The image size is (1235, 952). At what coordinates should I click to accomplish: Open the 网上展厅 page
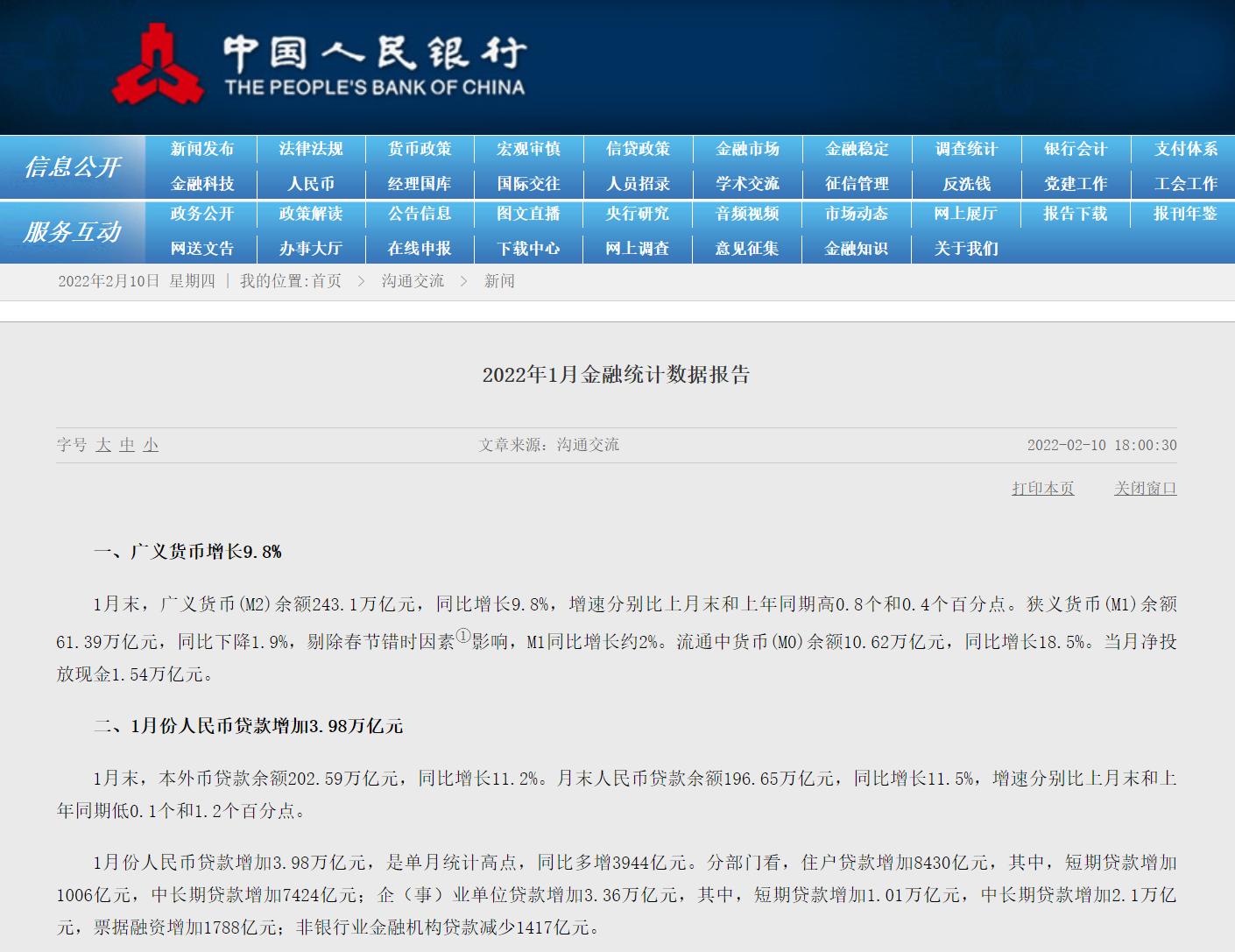click(966, 214)
